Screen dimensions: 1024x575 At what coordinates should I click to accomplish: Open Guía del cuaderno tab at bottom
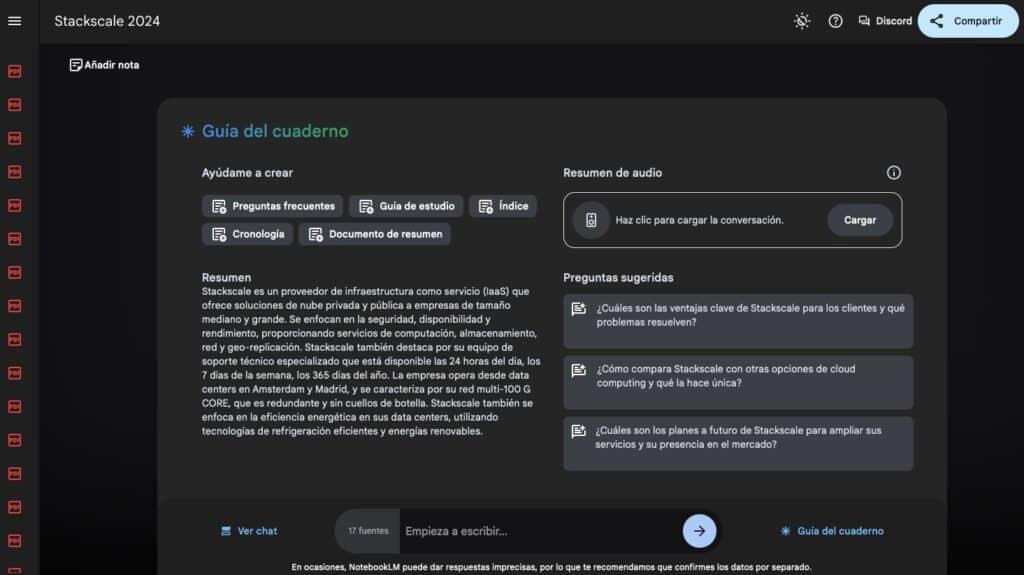[832, 531]
